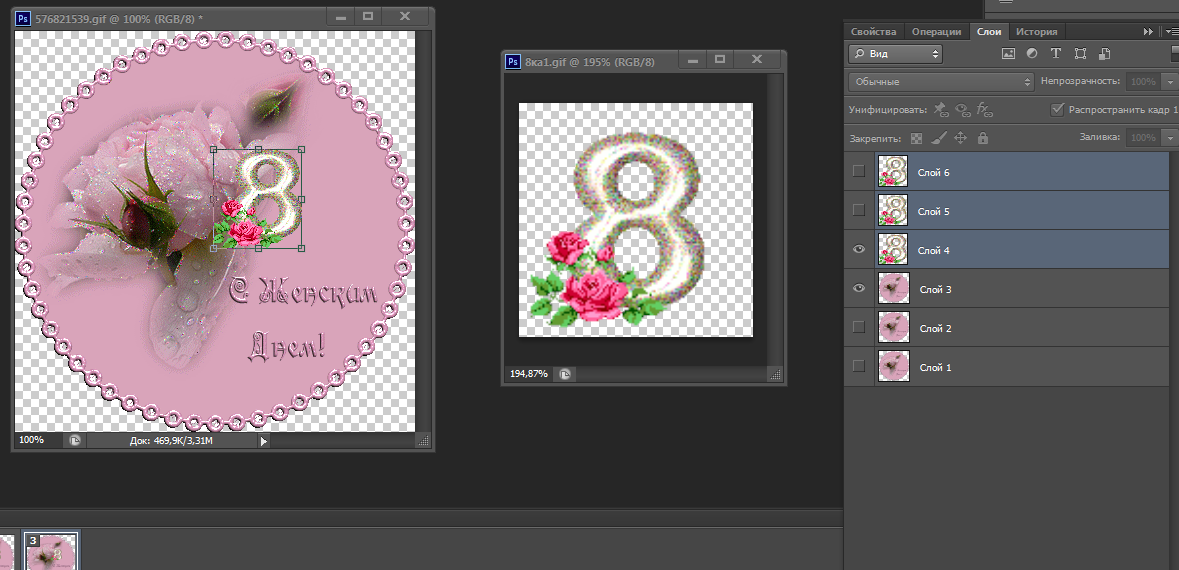Uncheck the Распространить кадр 1 checkbox
Screen dimensions: 1179x570
coord(1058,109)
